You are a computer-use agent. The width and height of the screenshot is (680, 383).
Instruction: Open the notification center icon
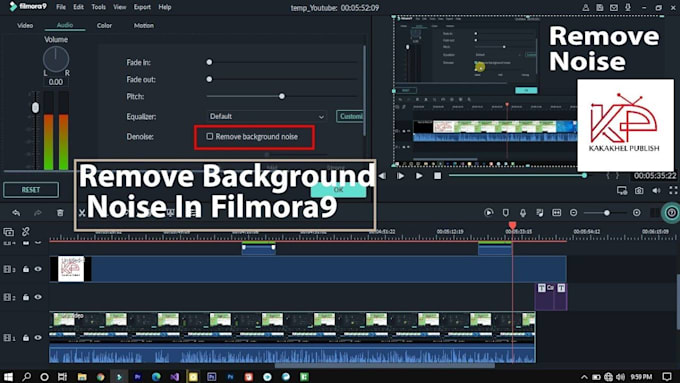[x=667, y=376]
